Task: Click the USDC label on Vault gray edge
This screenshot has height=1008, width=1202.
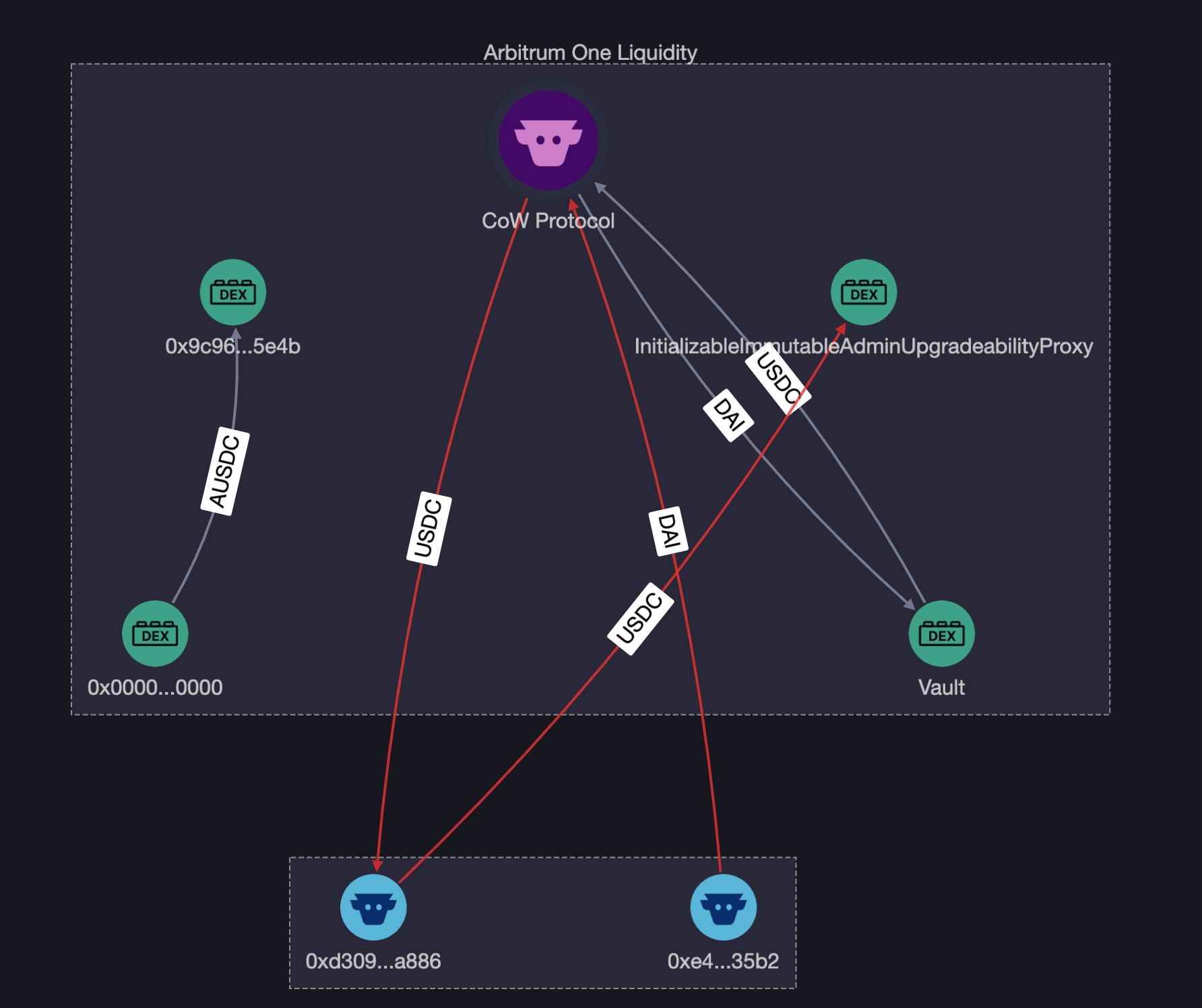Action: 778,378
